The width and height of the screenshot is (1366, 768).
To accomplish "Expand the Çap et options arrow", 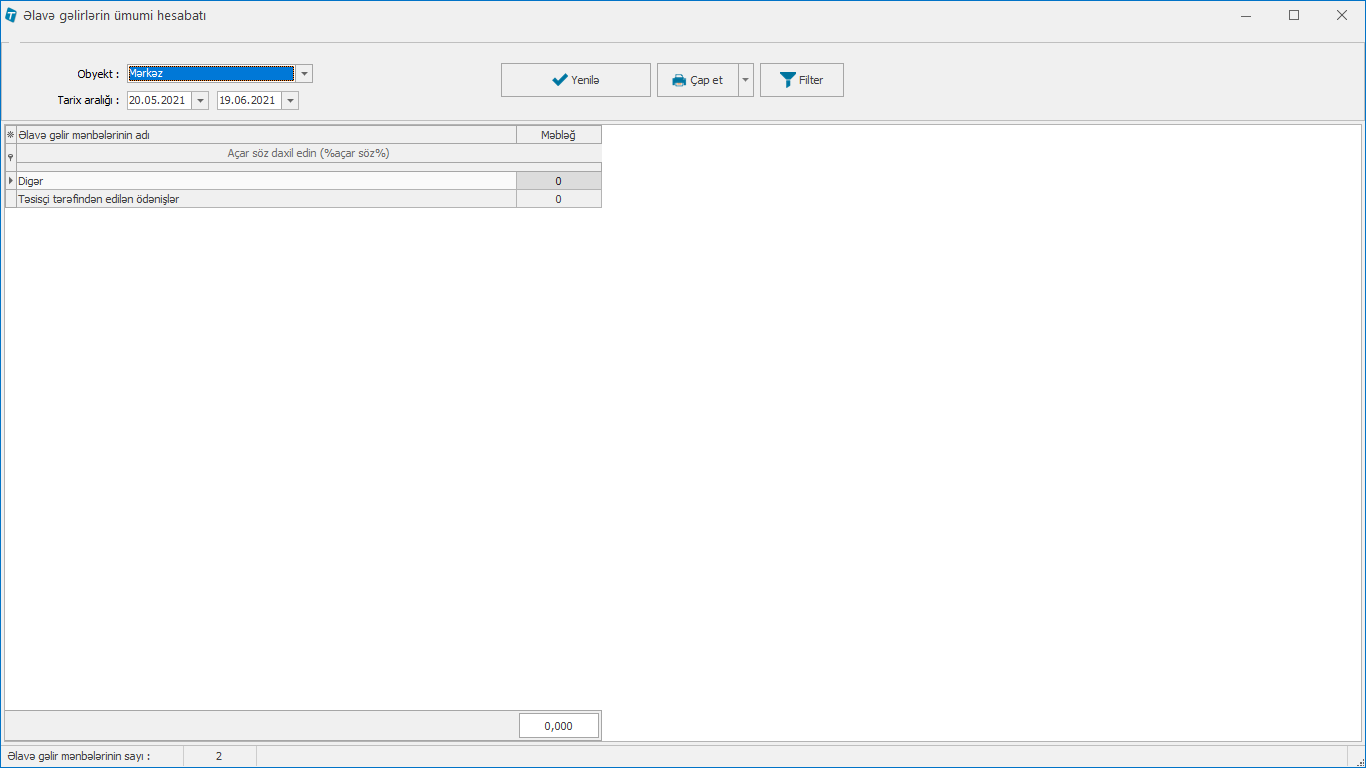I will (745, 80).
